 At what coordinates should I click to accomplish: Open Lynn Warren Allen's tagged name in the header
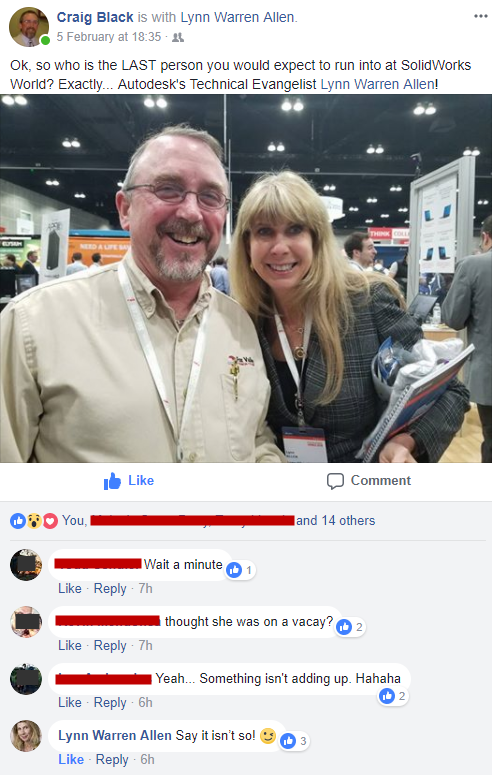237,17
